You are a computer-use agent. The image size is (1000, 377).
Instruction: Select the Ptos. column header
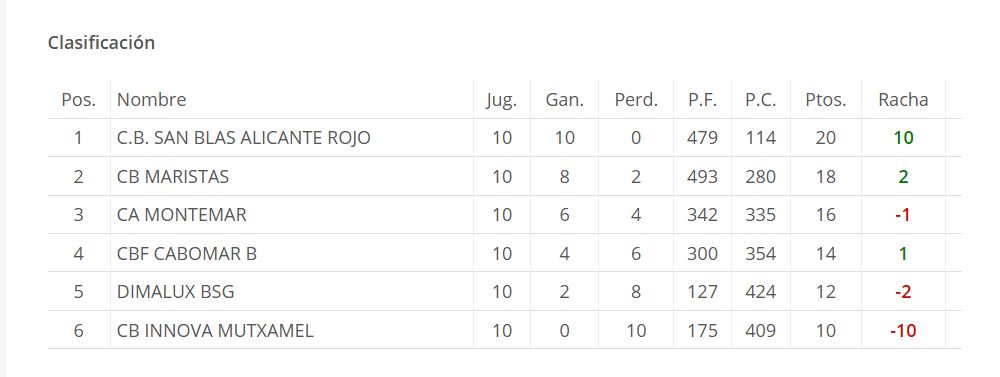[x=826, y=100]
